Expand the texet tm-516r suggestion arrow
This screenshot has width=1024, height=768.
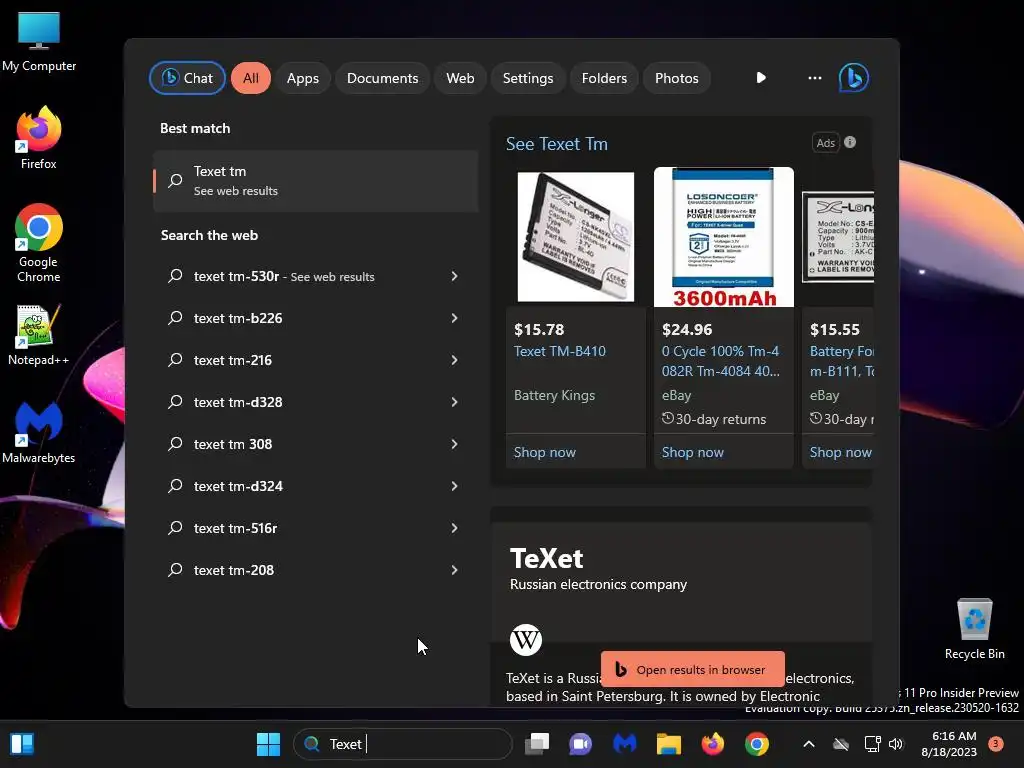click(x=455, y=528)
